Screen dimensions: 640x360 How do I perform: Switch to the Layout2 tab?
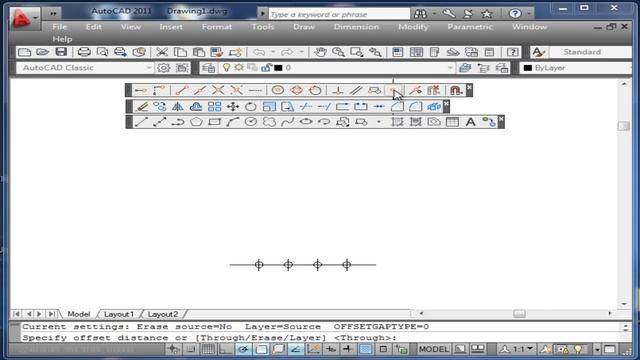(163, 314)
